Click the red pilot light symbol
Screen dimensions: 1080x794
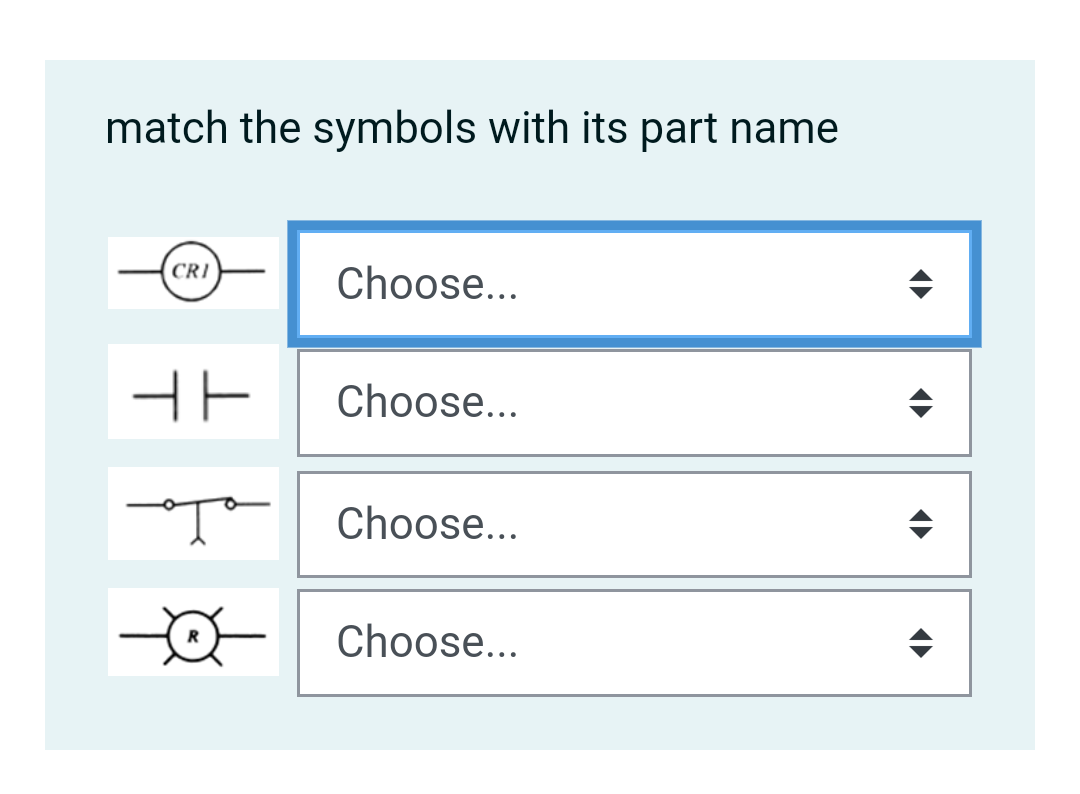(x=194, y=634)
